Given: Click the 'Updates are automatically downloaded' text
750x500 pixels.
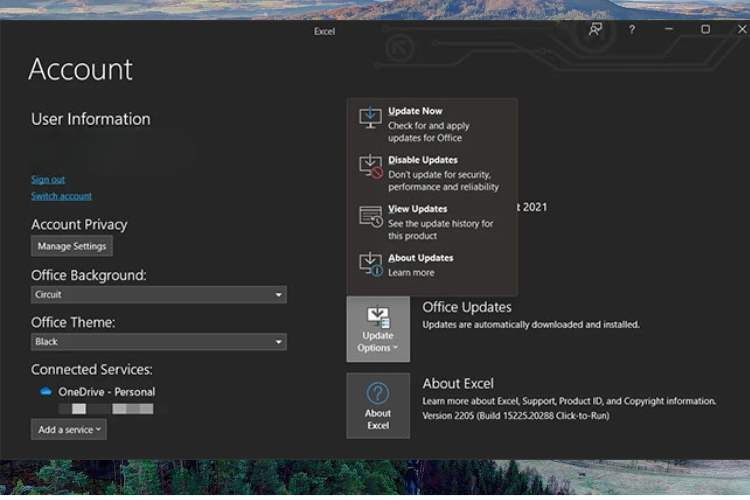Looking at the screenshot, I should coord(530,324).
